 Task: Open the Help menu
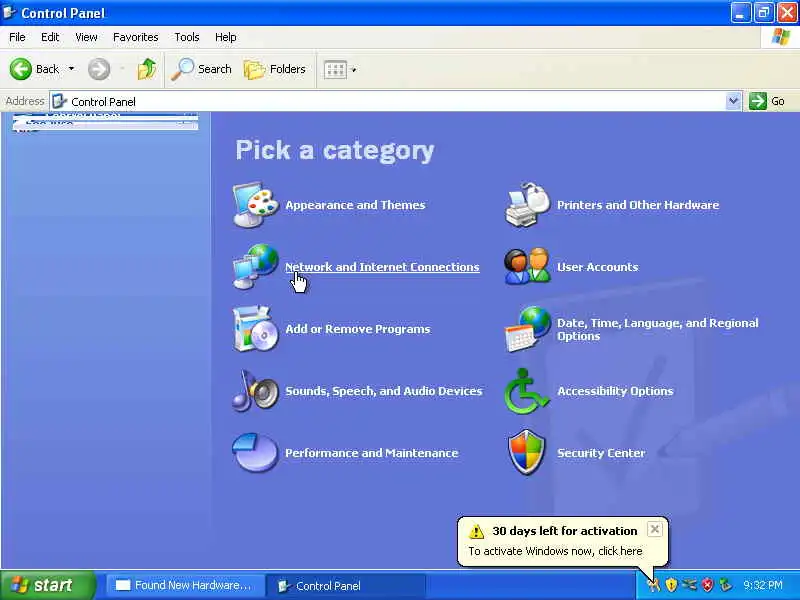click(226, 37)
